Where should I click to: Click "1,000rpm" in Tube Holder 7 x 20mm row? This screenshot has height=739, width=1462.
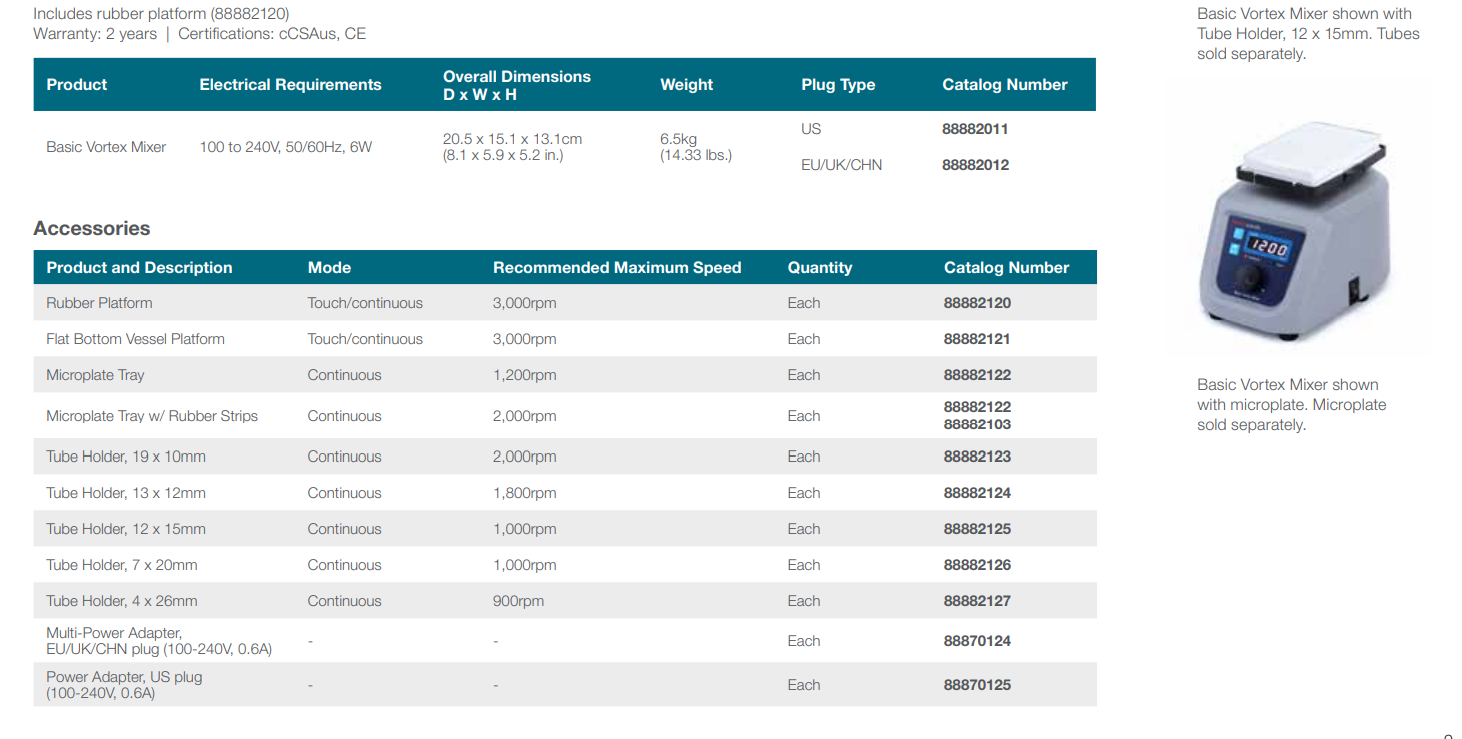point(524,565)
